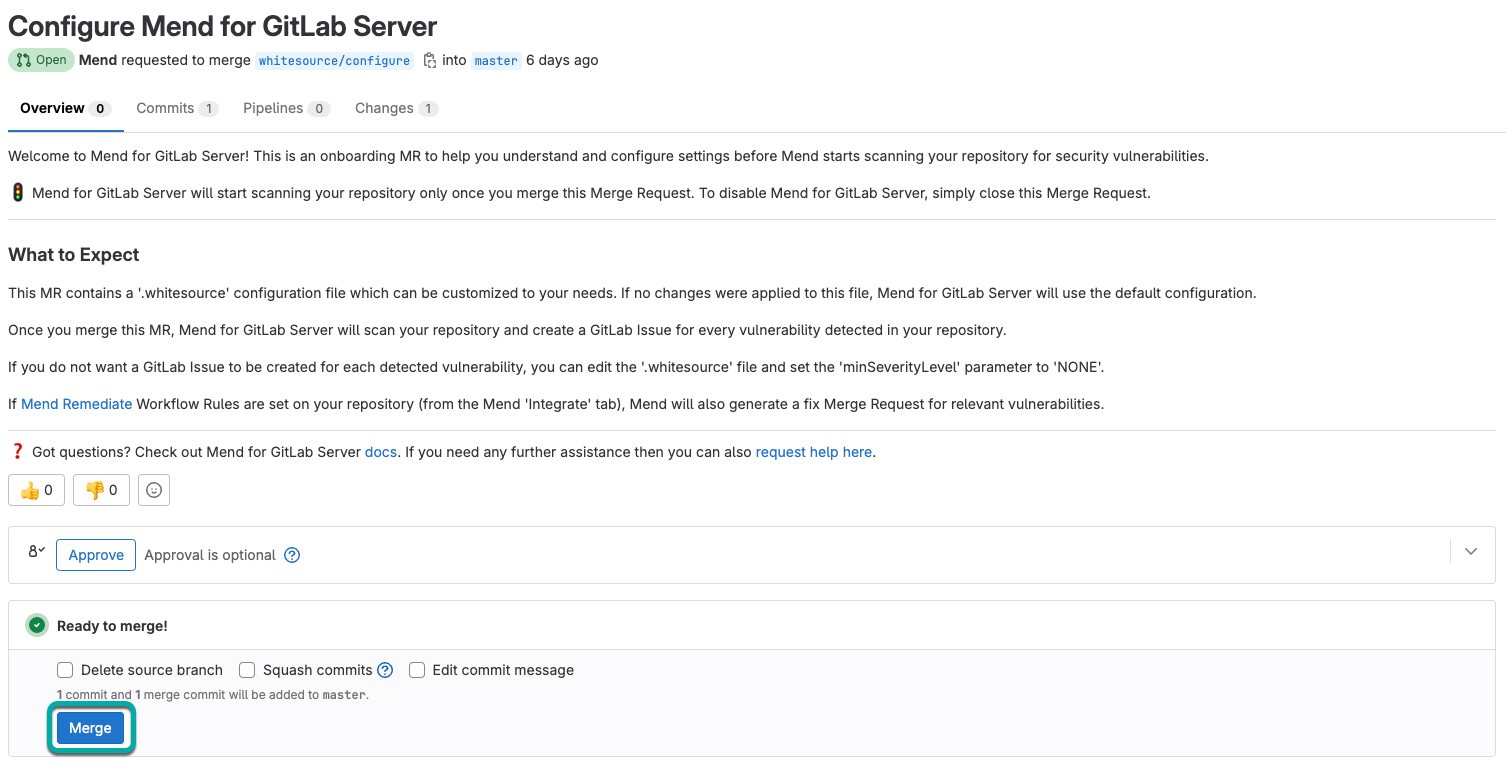The width and height of the screenshot is (1506, 768).
Task: Switch to the Commits tab
Action: point(176,108)
